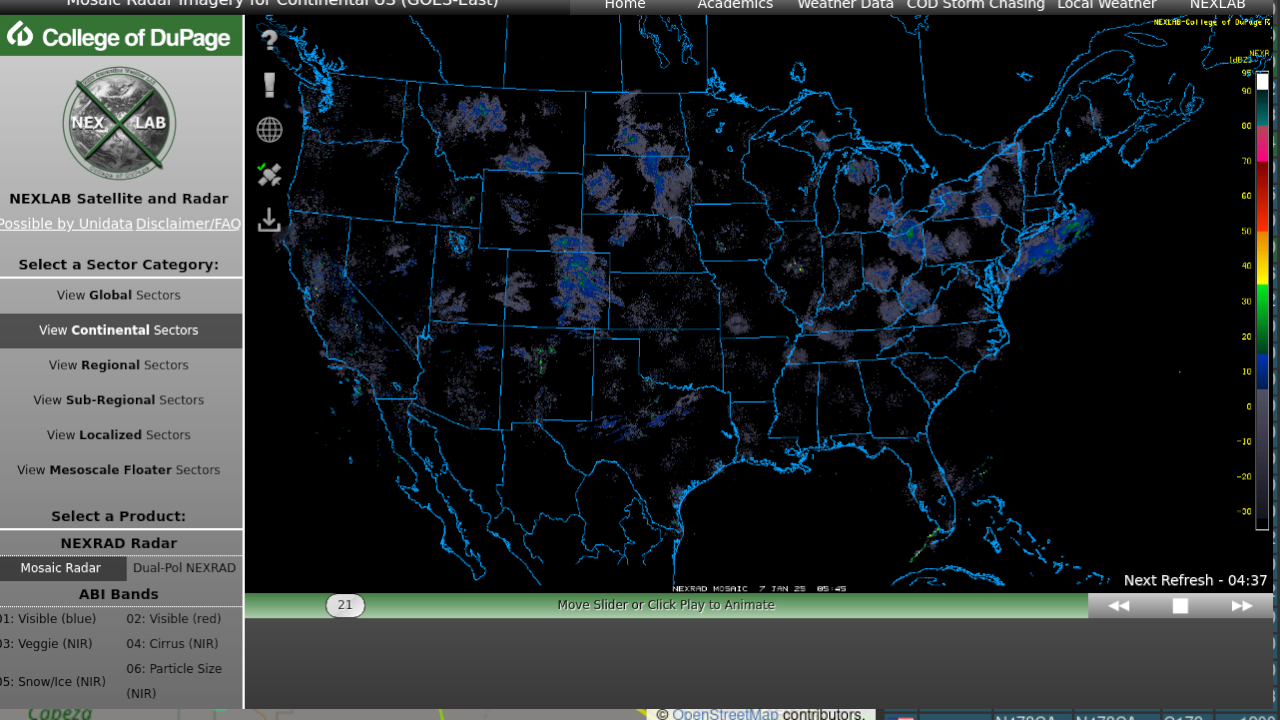Open the Academics nav menu
Viewport: 1280px width, 720px height.
click(735, 5)
